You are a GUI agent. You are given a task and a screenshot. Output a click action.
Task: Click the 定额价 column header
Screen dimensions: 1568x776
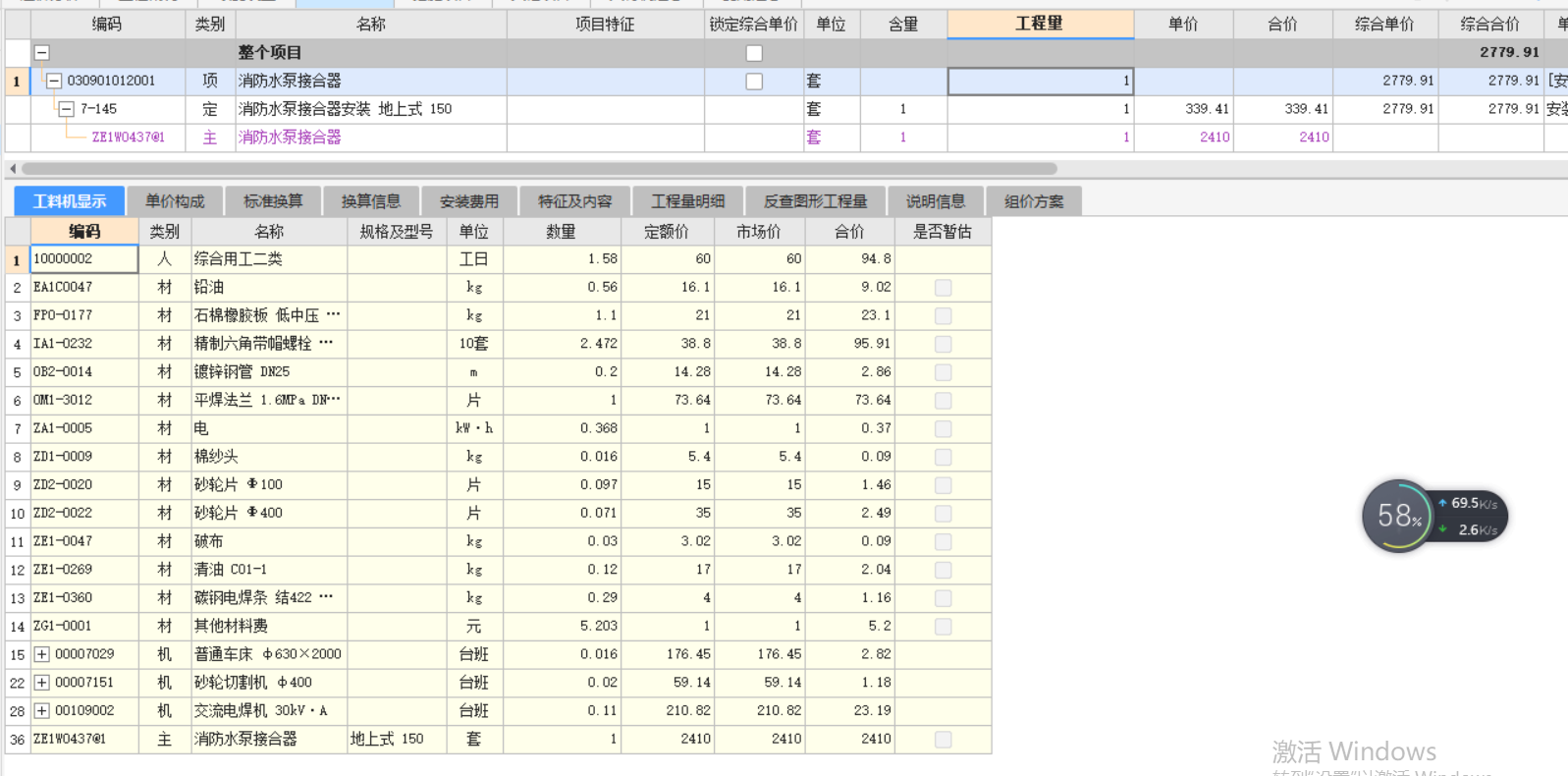tap(667, 232)
